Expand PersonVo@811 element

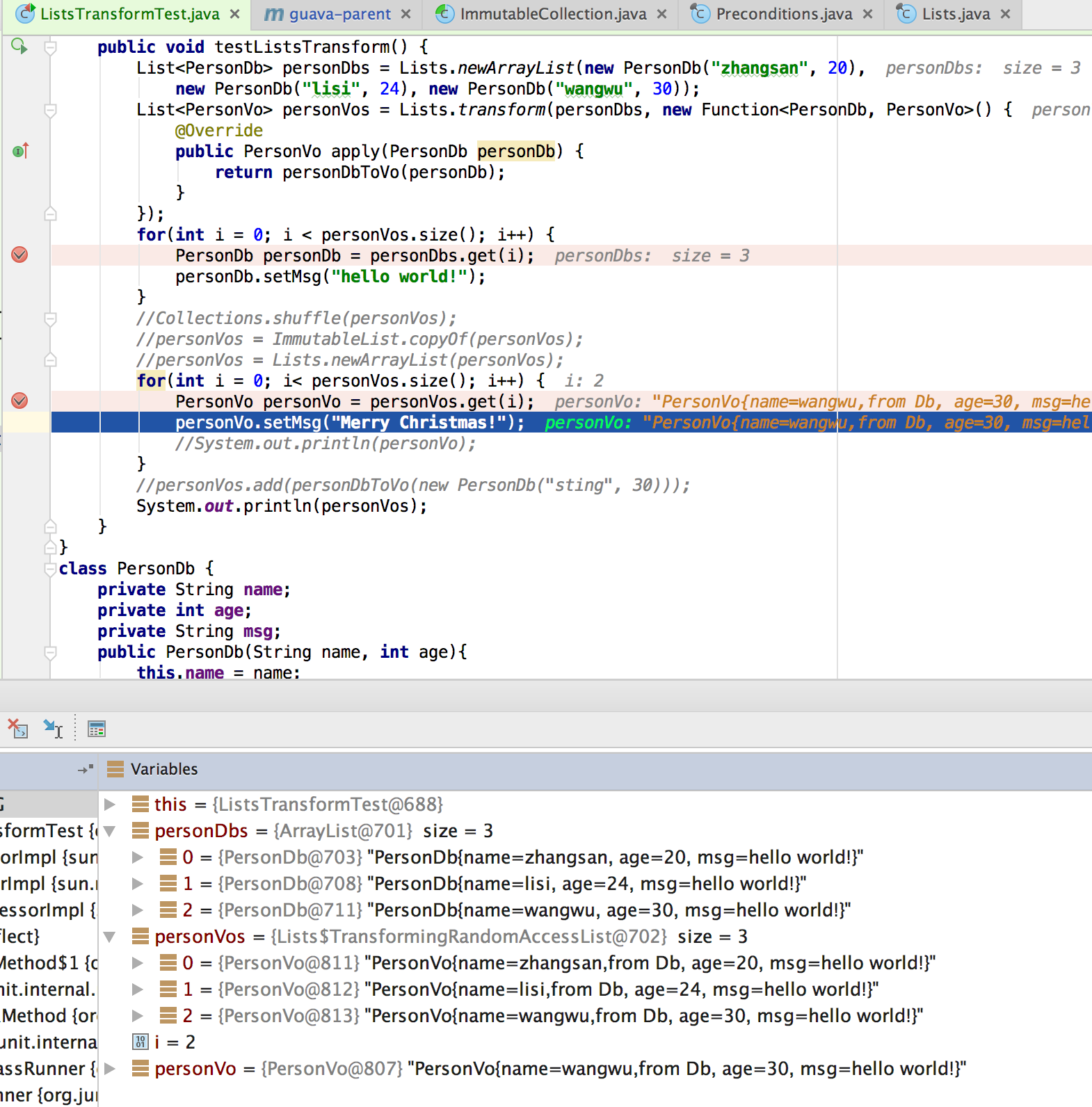tap(138, 963)
